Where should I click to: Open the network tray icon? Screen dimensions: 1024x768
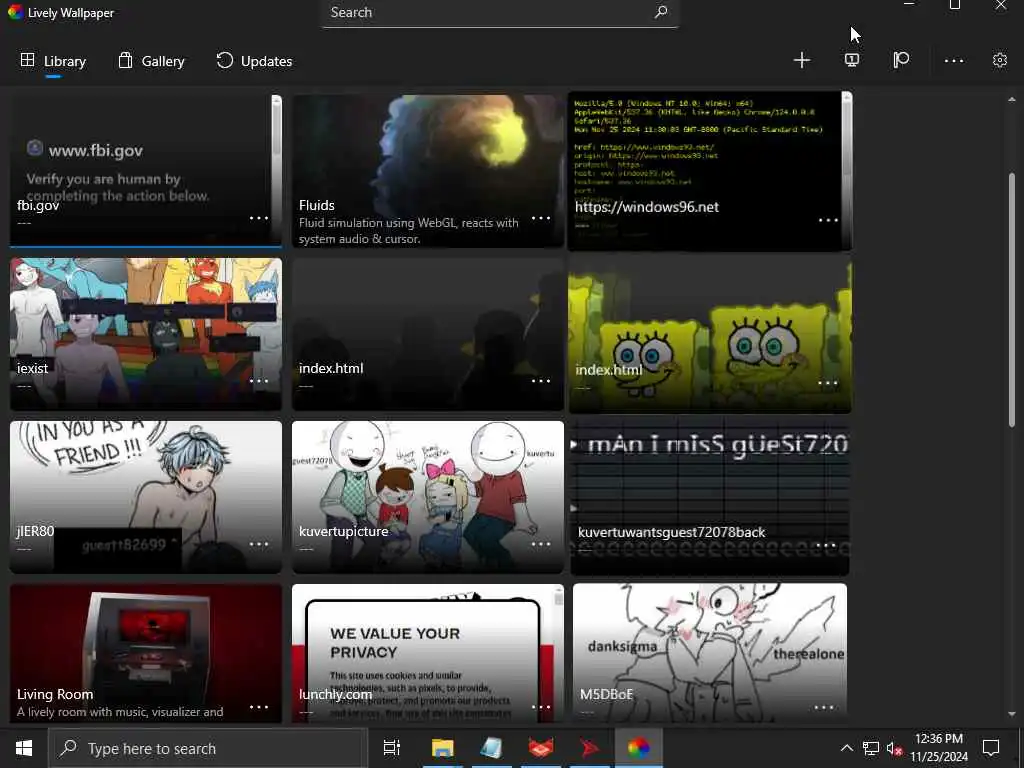tap(871, 748)
